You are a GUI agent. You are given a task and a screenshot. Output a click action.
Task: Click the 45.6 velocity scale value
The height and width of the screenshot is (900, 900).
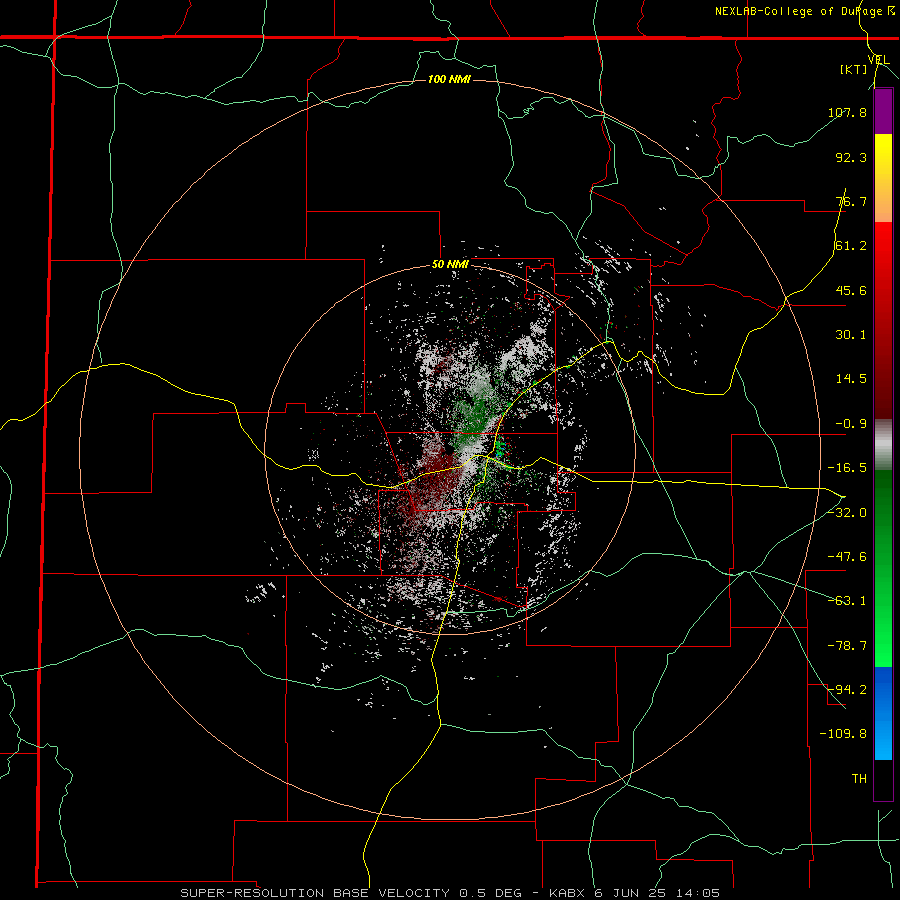click(x=851, y=290)
